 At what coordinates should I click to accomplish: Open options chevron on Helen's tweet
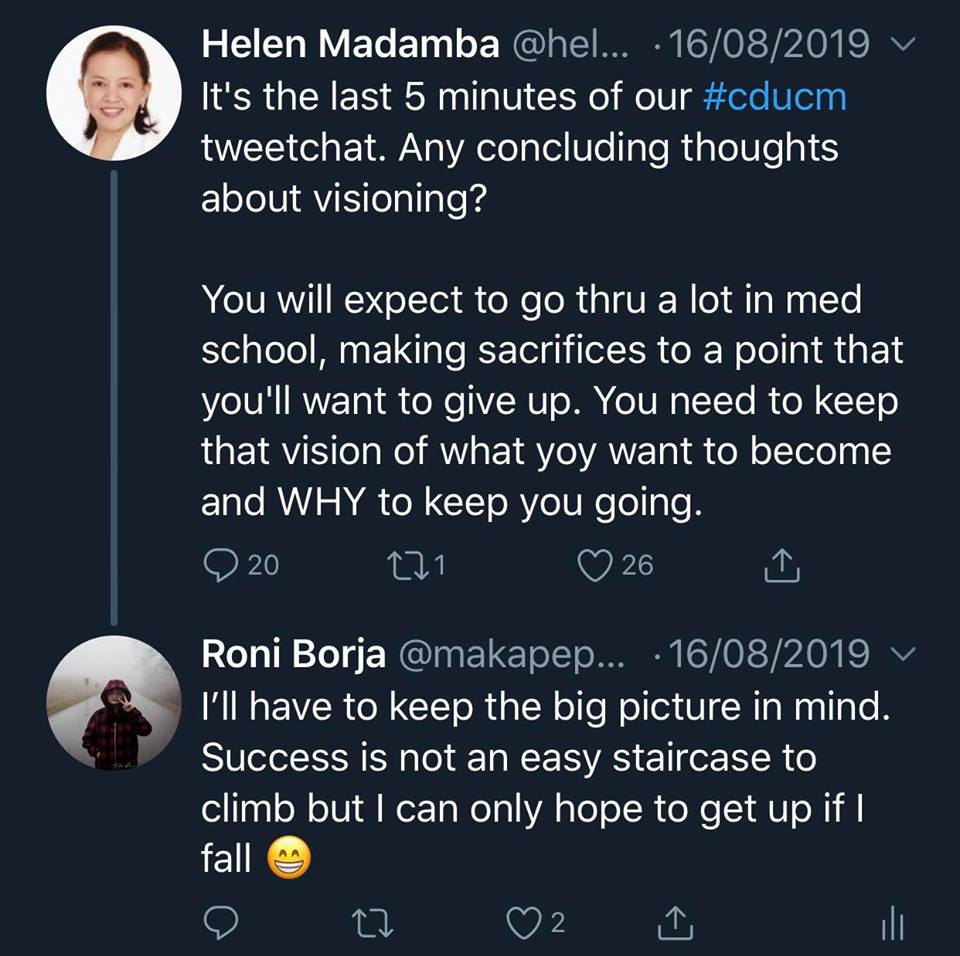pos(901,45)
